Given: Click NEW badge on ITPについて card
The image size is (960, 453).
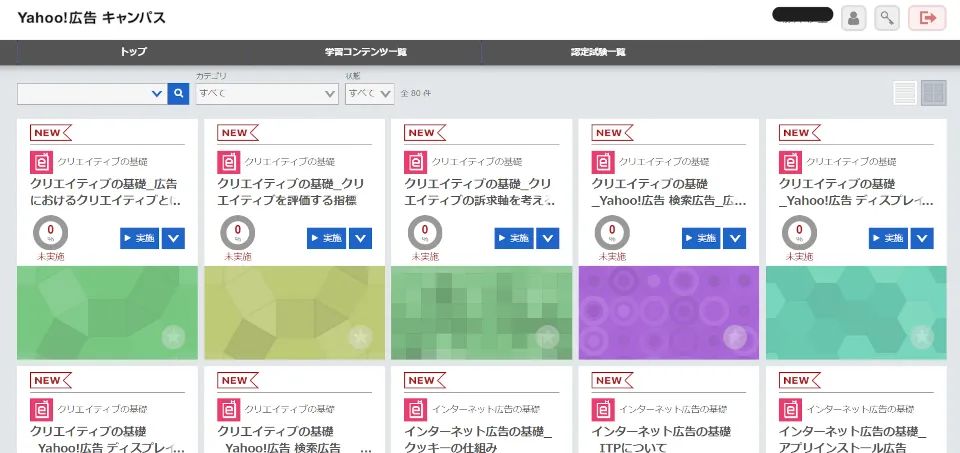Looking at the screenshot, I should [612, 380].
